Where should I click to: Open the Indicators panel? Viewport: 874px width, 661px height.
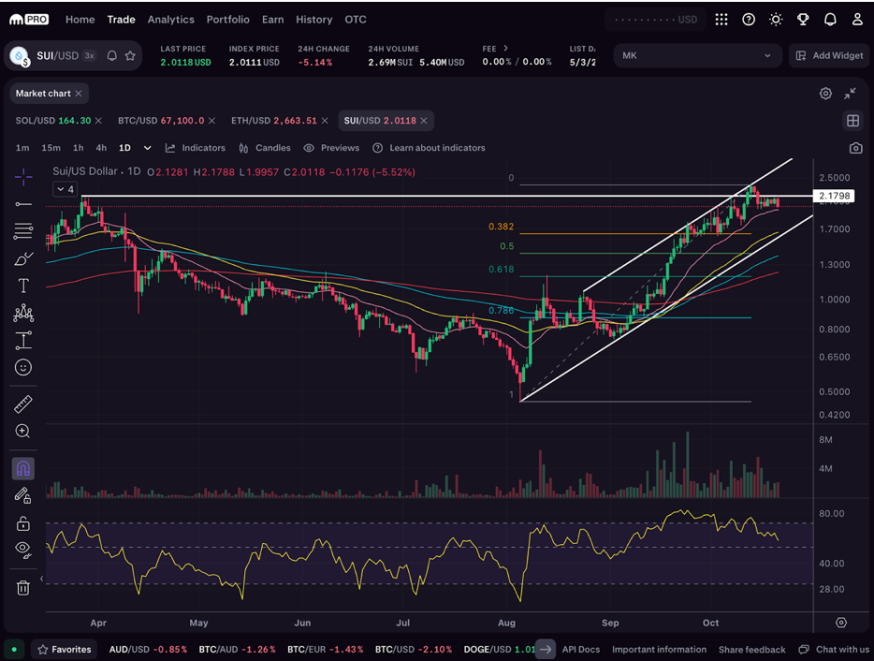[x=196, y=148]
